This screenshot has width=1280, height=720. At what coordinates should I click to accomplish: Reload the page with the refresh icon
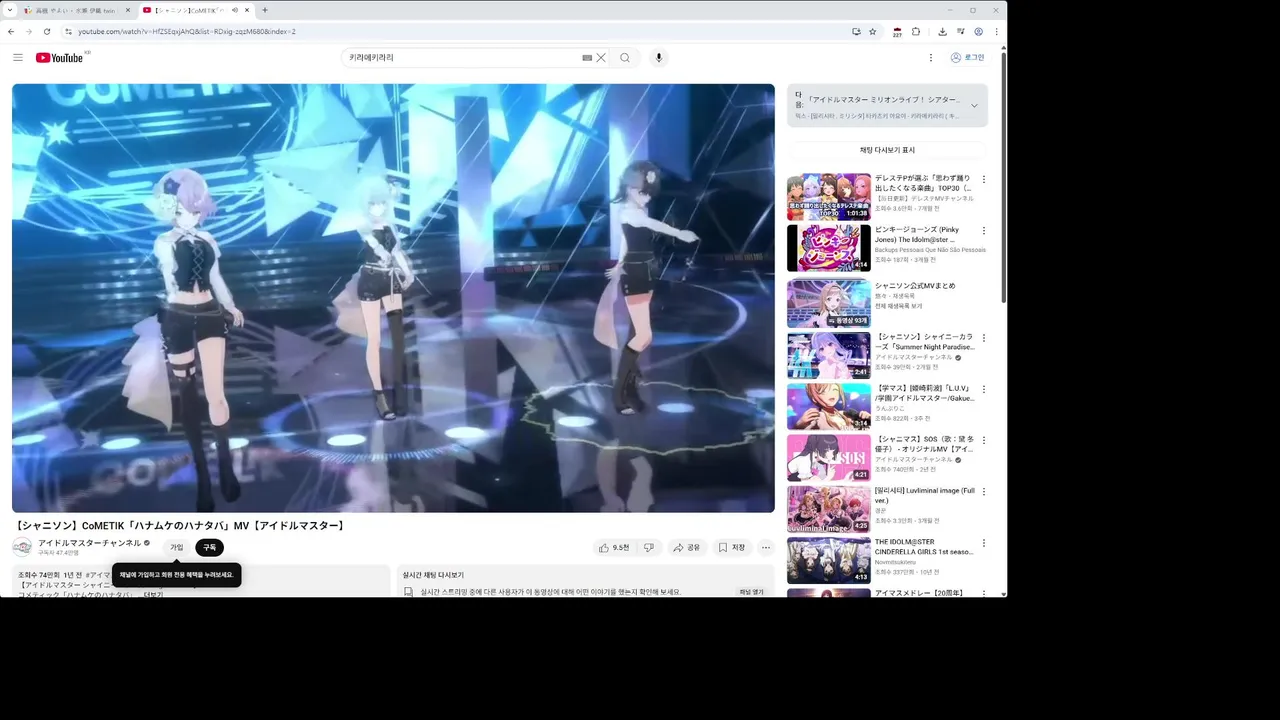tap(46, 31)
